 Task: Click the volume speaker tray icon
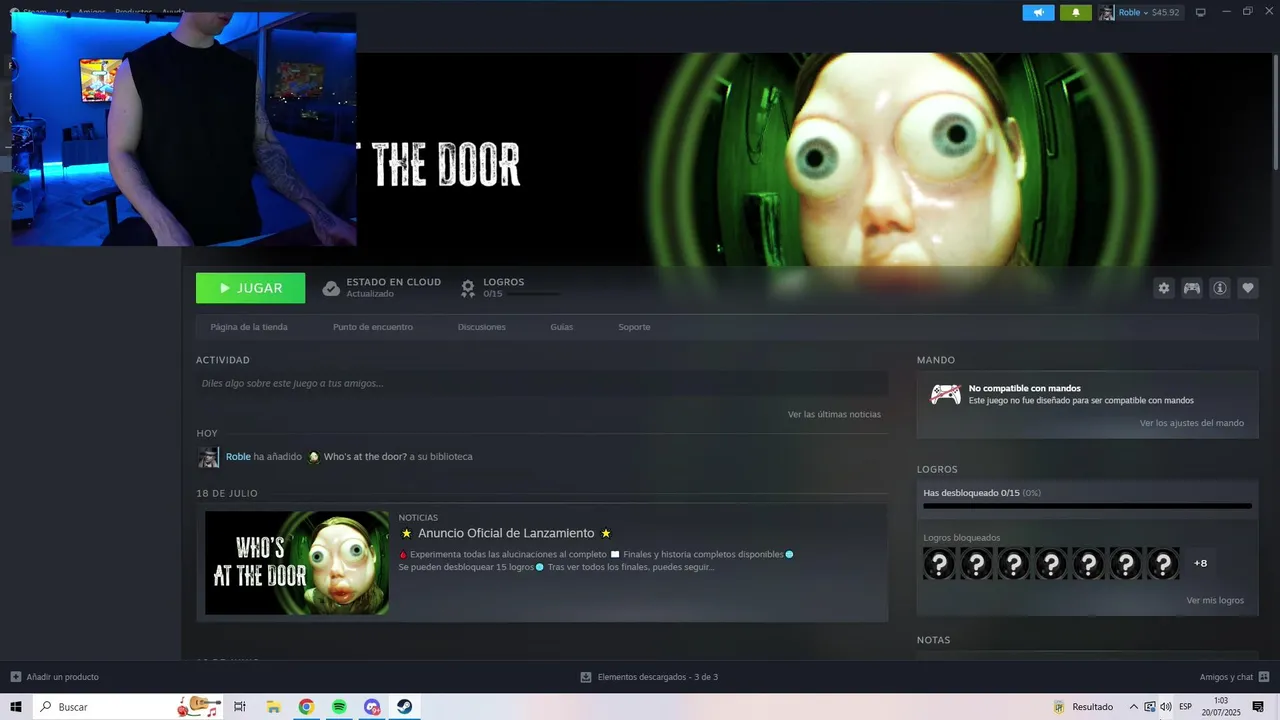coord(1165,707)
